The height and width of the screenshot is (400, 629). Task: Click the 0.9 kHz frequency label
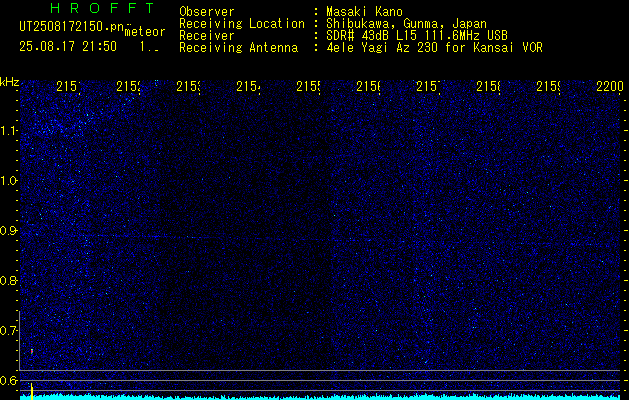(9, 231)
